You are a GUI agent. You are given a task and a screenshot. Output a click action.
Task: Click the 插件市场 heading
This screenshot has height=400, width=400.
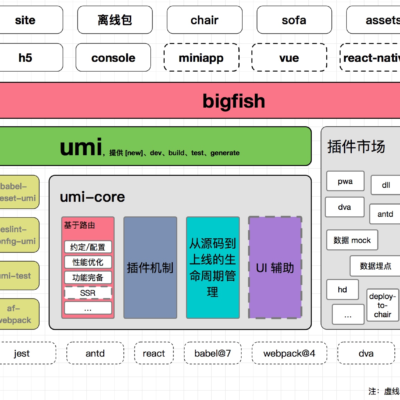pos(356,146)
